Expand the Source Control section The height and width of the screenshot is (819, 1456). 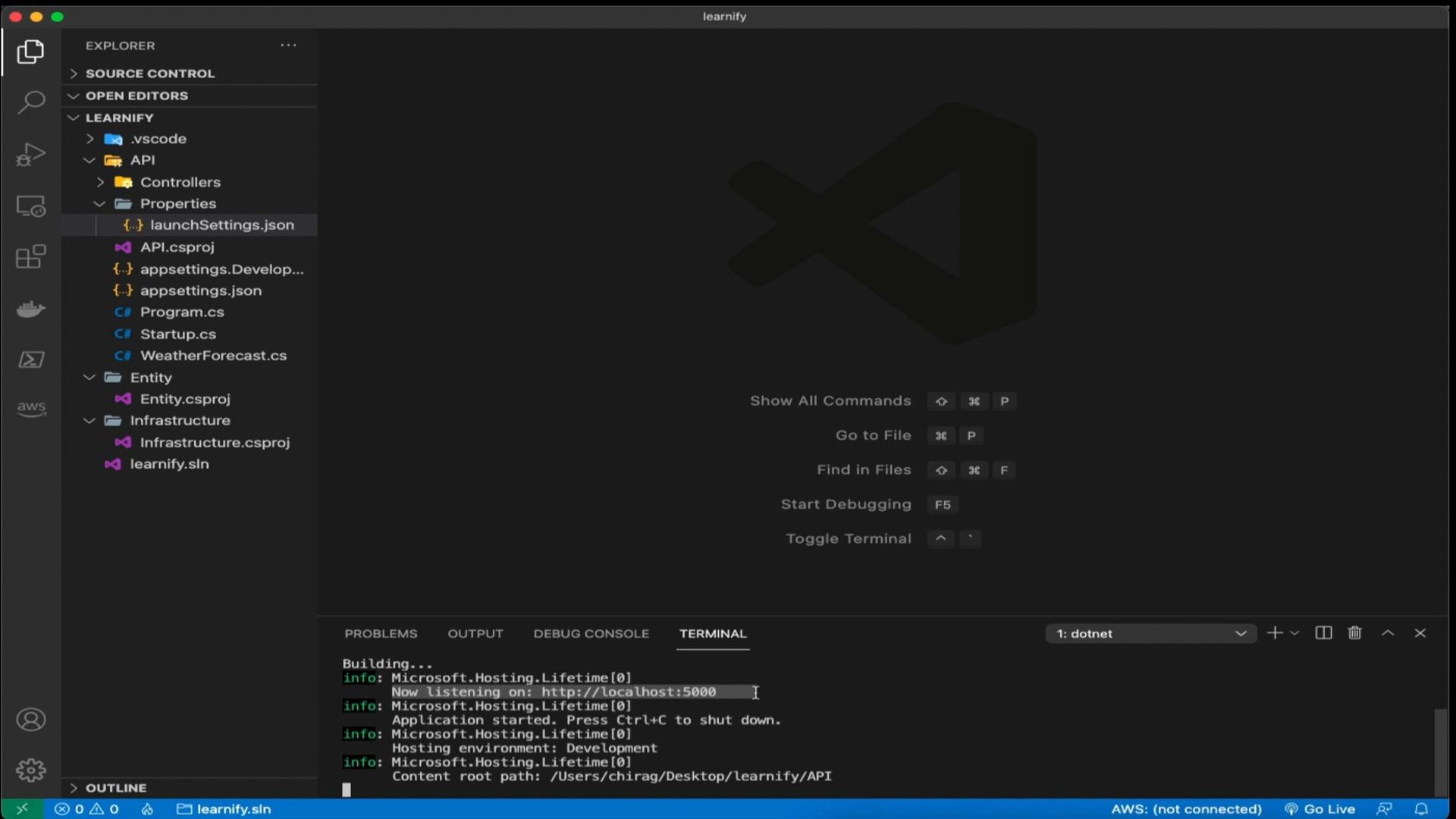(190, 74)
